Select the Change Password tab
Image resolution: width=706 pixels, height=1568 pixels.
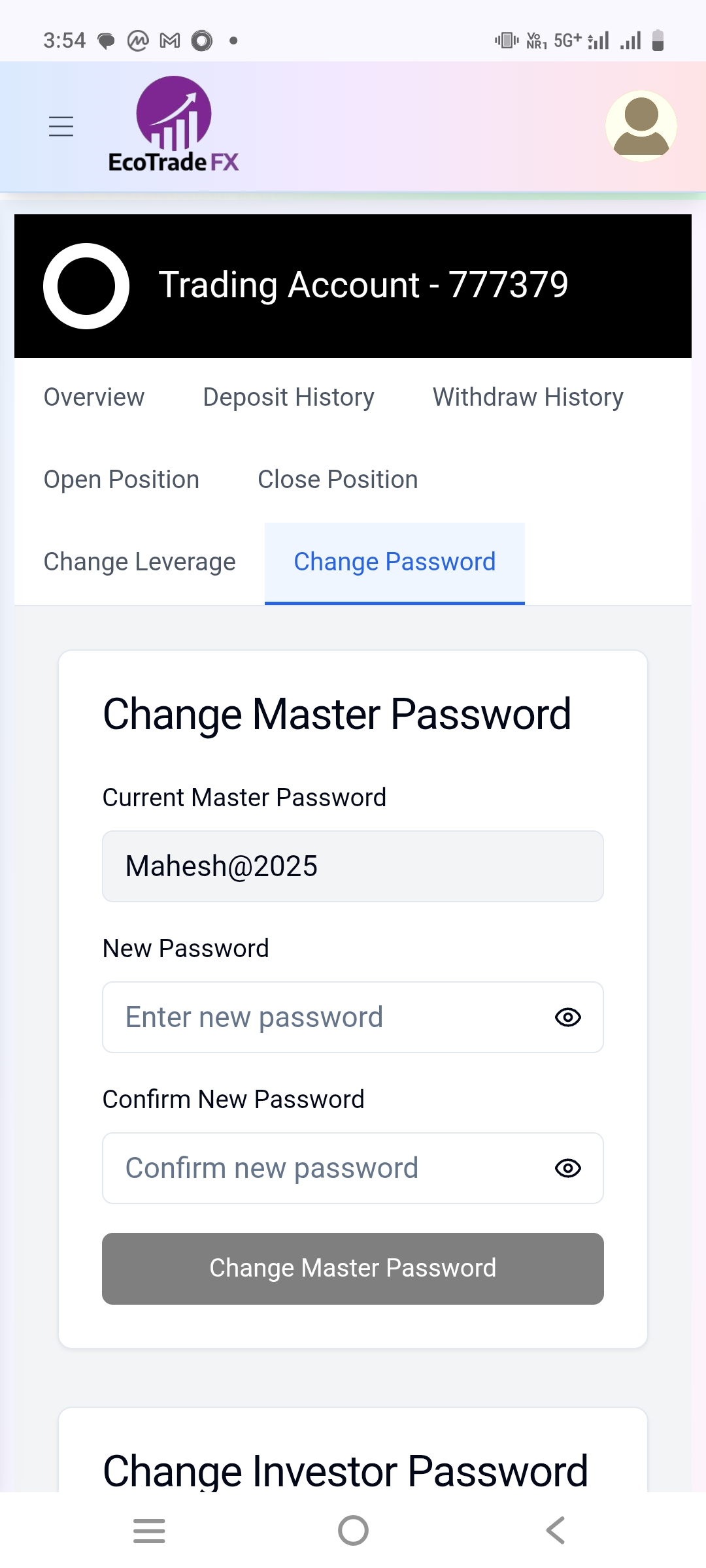coord(395,562)
